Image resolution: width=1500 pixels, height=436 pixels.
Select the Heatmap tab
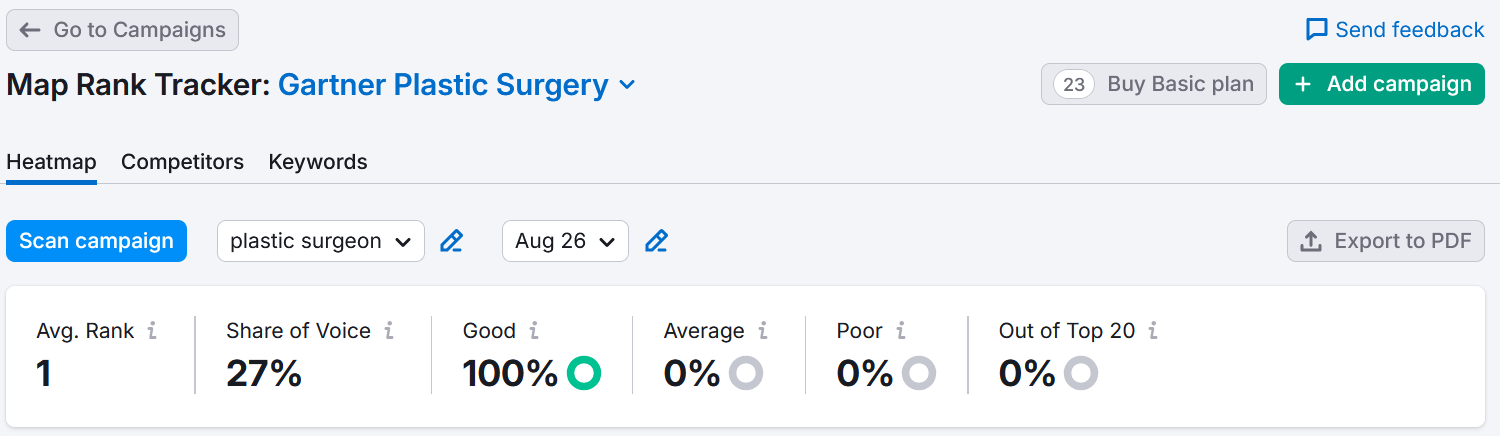click(51, 162)
